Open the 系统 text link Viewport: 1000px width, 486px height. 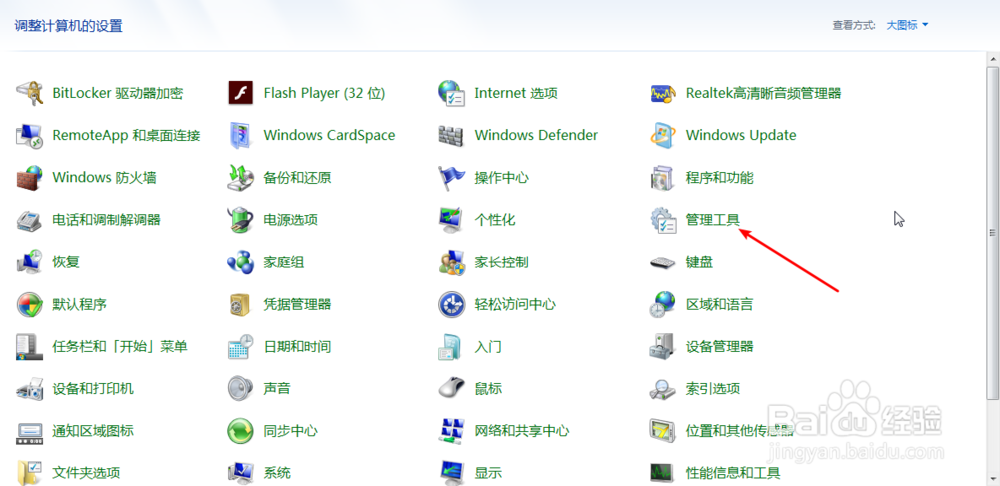pyautogui.click(x=277, y=473)
